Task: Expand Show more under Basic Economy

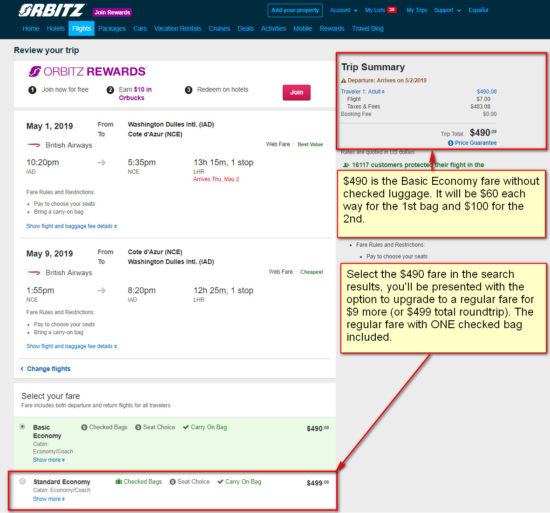Action: coord(49,460)
